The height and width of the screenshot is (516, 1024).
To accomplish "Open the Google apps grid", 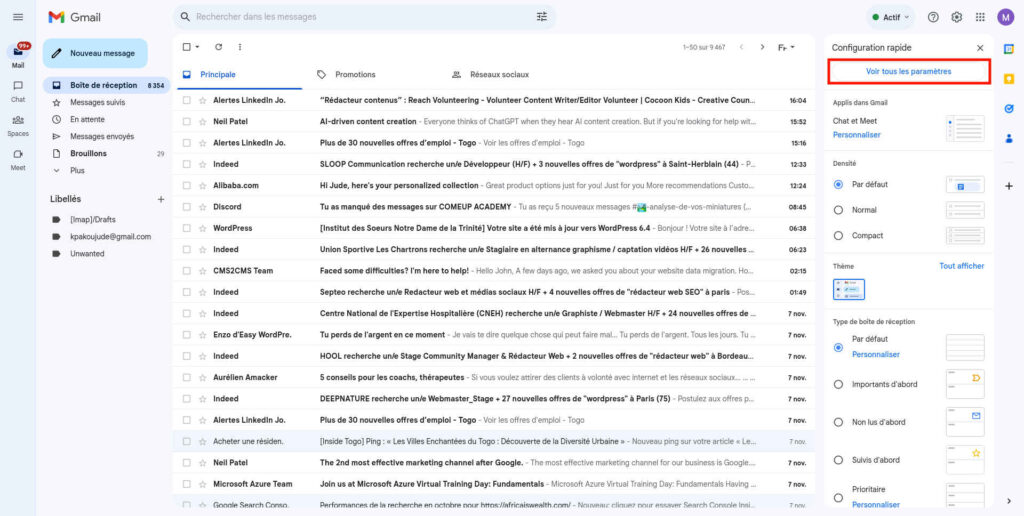I will pos(980,17).
